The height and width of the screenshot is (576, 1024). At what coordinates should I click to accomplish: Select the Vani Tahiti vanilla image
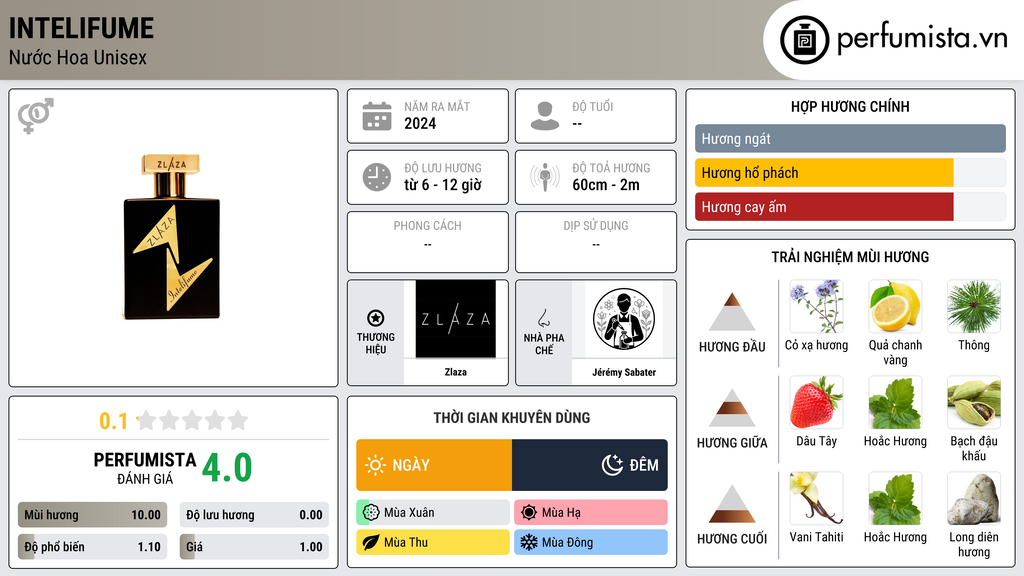(816, 498)
